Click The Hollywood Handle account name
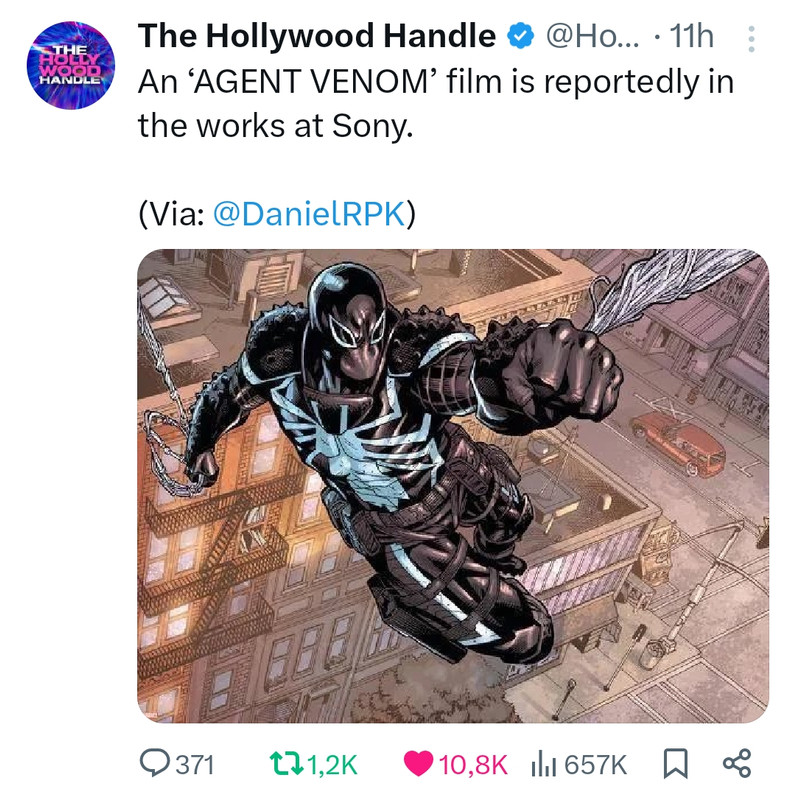Viewport: 796px width, 800px height. click(317, 36)
